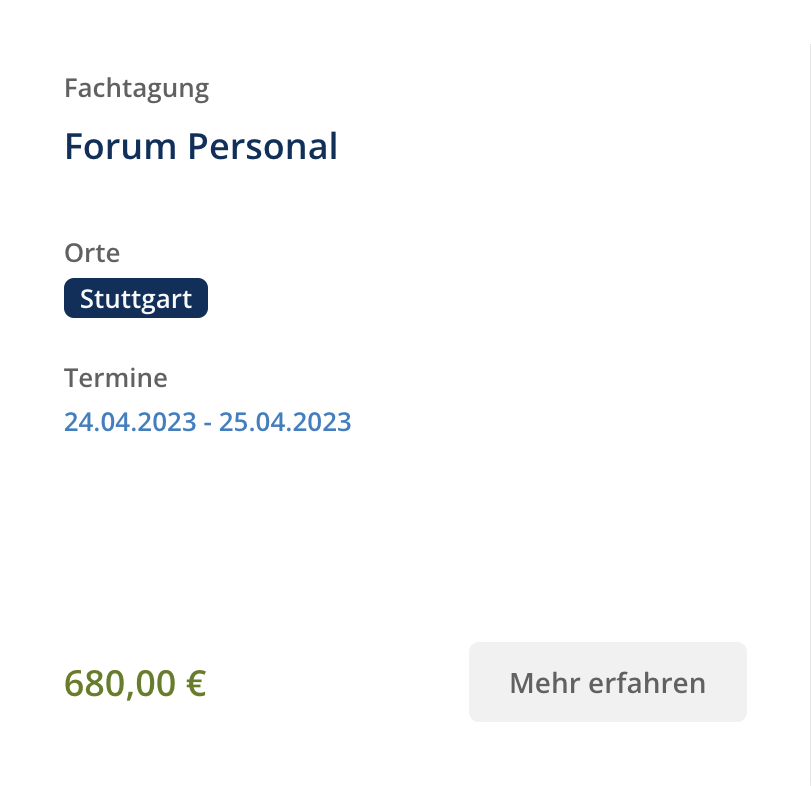The height and width of the screenshot is (786, 811).
Task: Click the dark blue Stuttgart tag under Orte
Action: coord(136,298)
